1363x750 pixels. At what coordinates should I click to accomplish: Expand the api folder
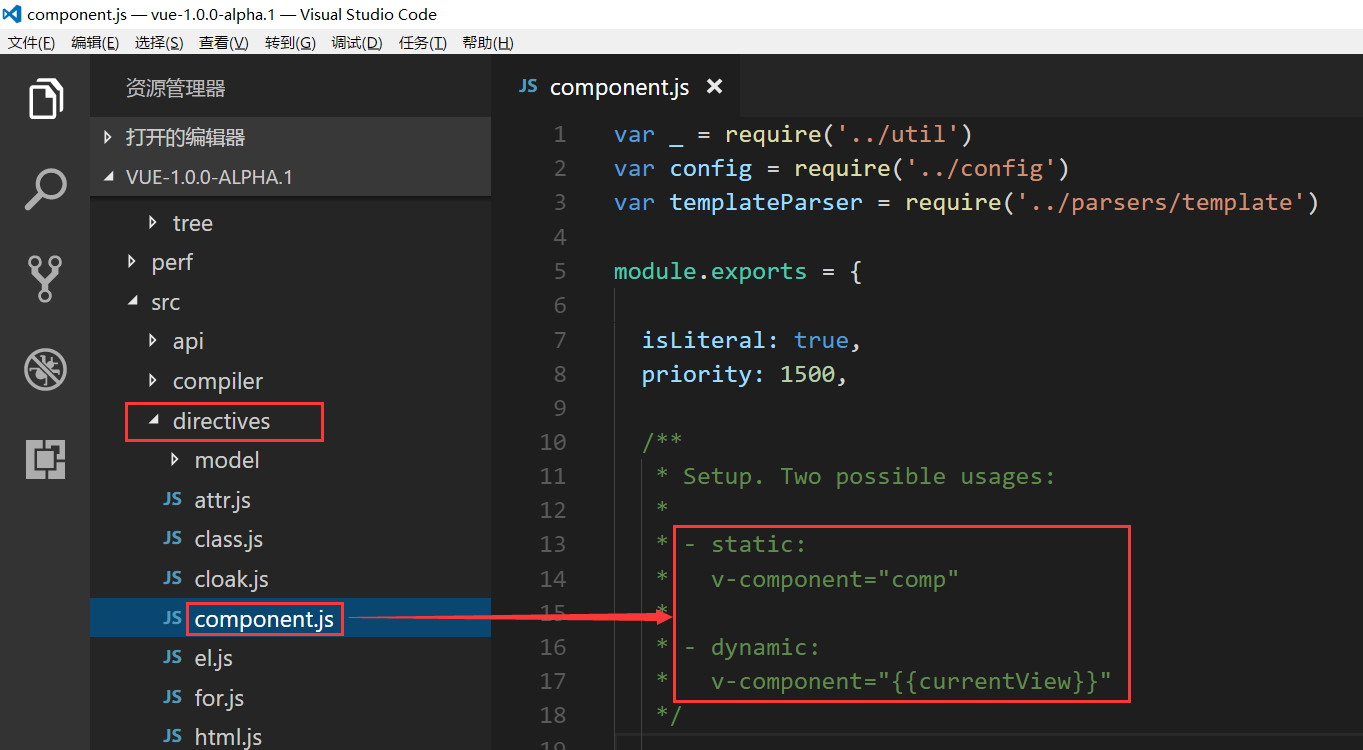point(153,341)
